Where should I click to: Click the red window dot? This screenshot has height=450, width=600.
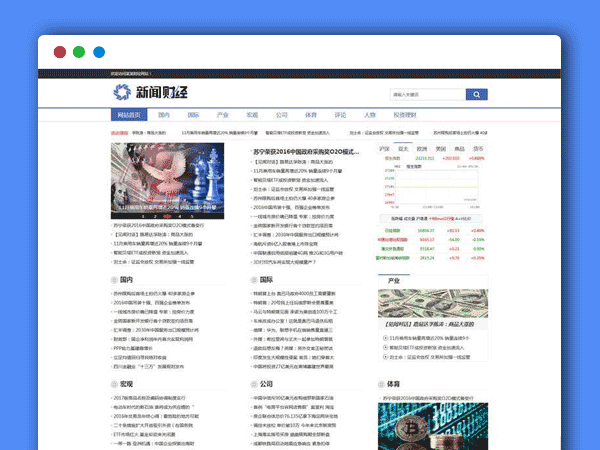tap(60, 52)
